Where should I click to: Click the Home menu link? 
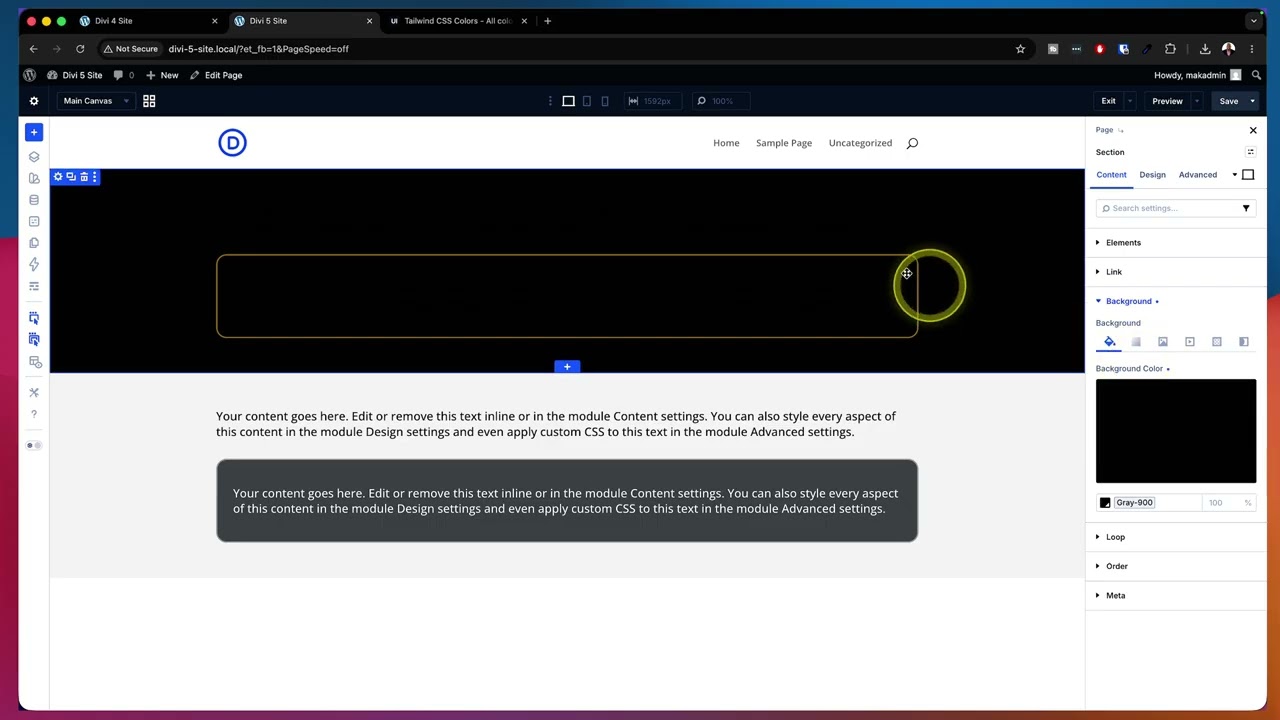(726, 143)
